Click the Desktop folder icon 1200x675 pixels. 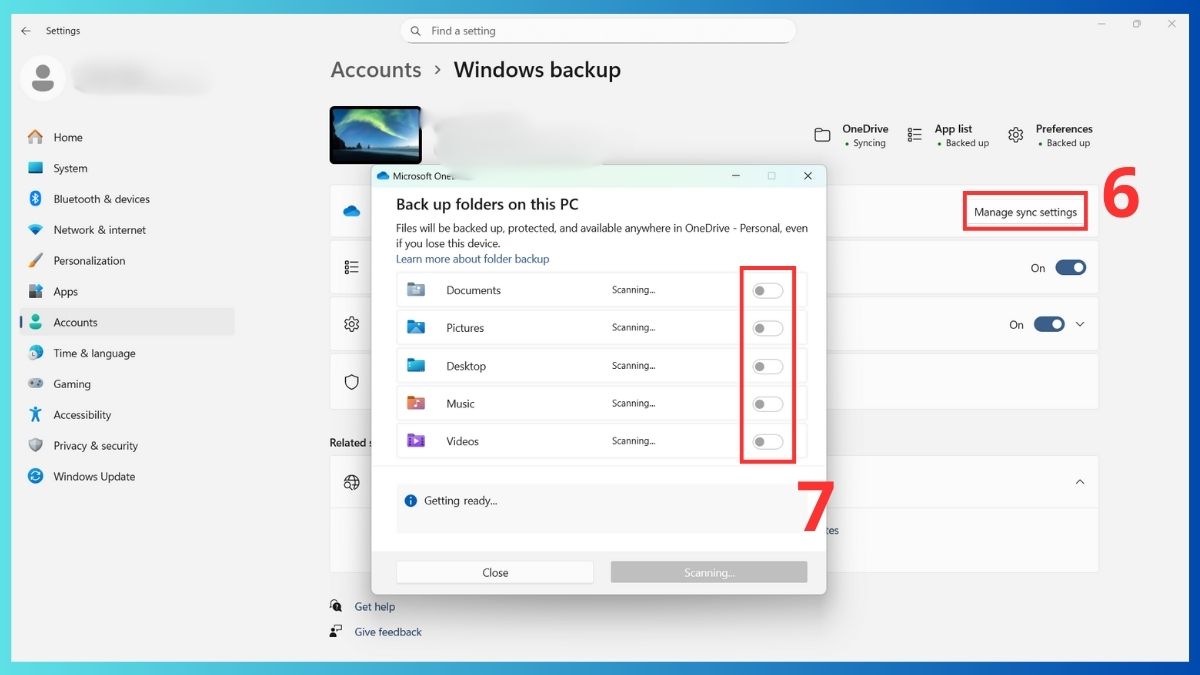[416, 365]
